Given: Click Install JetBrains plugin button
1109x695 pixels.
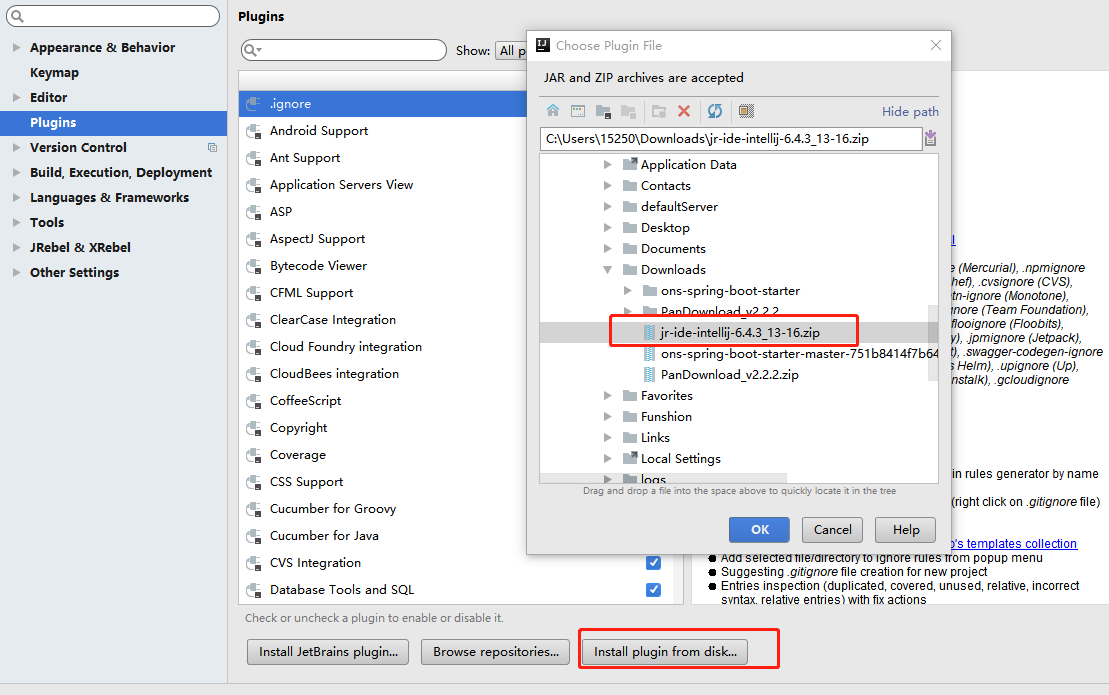Looking at the screenshot, I should coord(328,652).
